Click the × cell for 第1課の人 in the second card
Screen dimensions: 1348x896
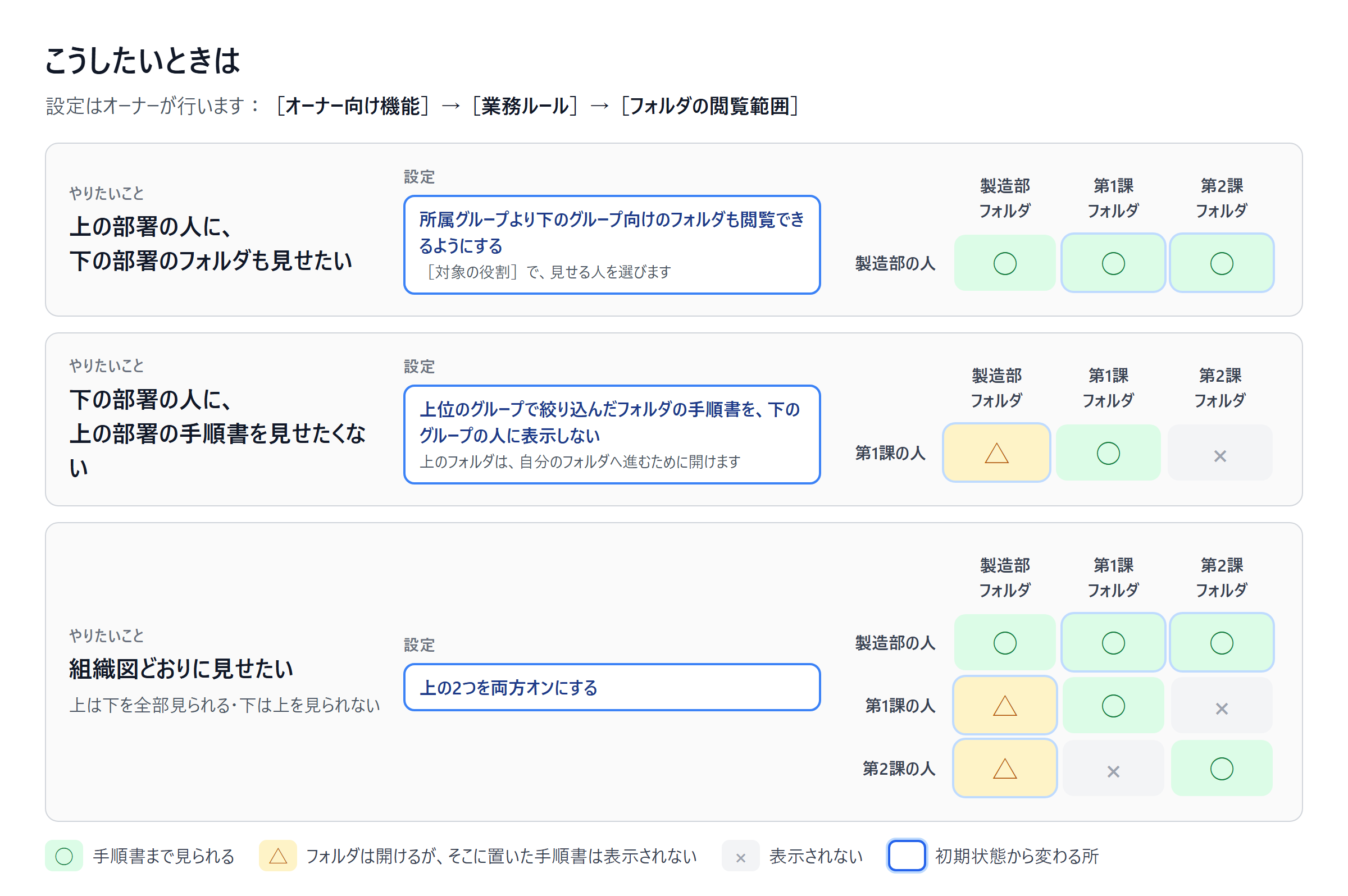[1219, 452]
